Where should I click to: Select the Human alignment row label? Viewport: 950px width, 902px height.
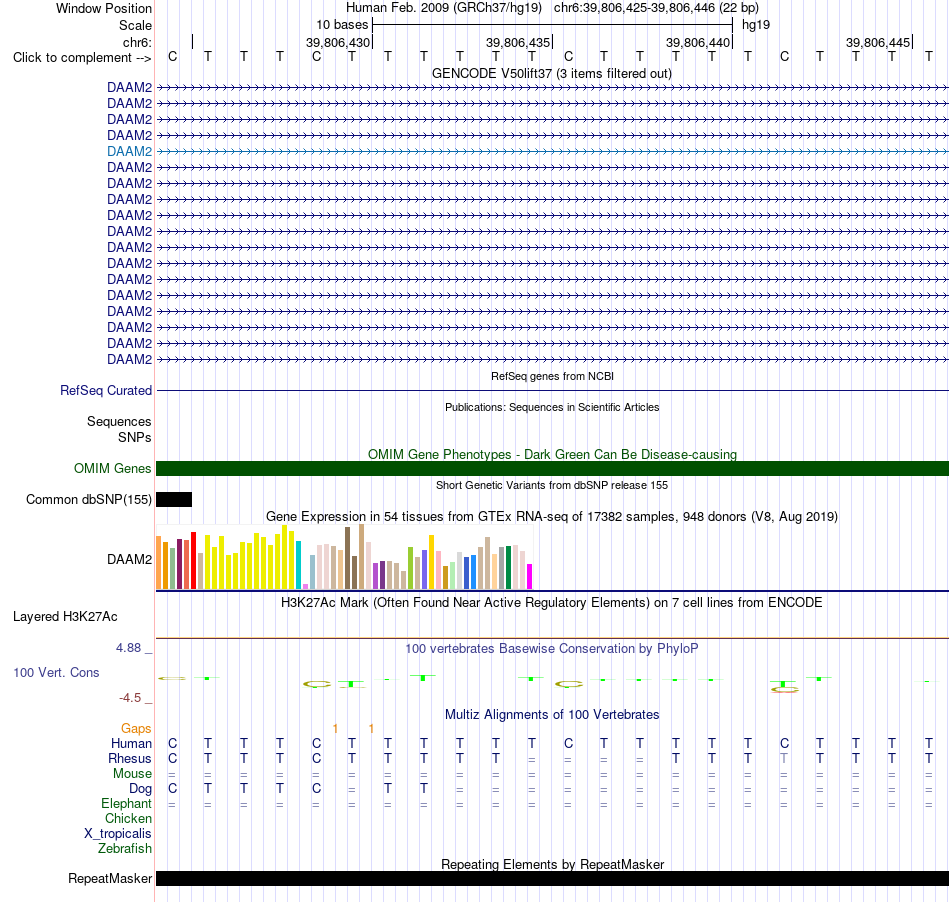click(131, 744)
